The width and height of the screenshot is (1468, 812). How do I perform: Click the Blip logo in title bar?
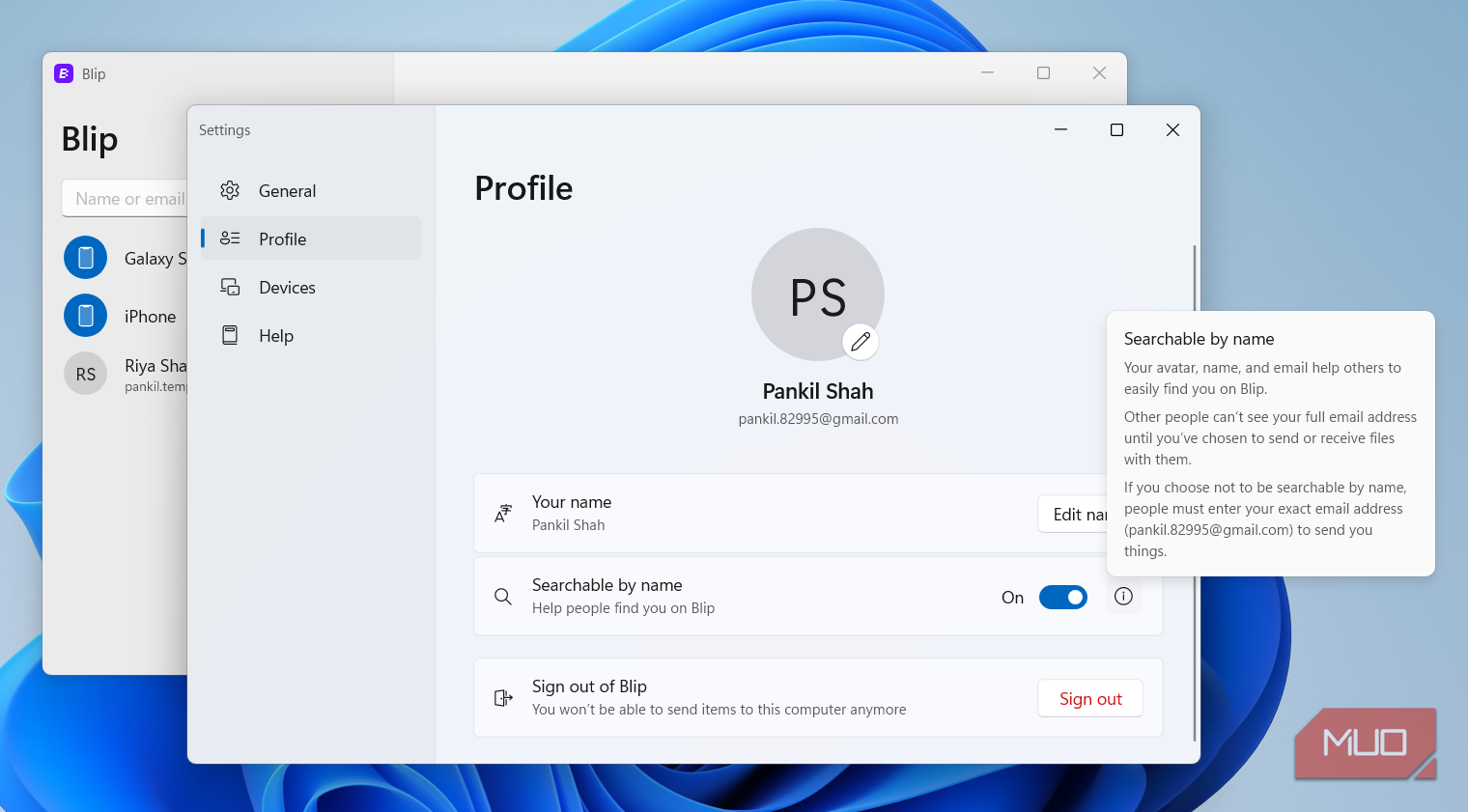pos(64,73)
